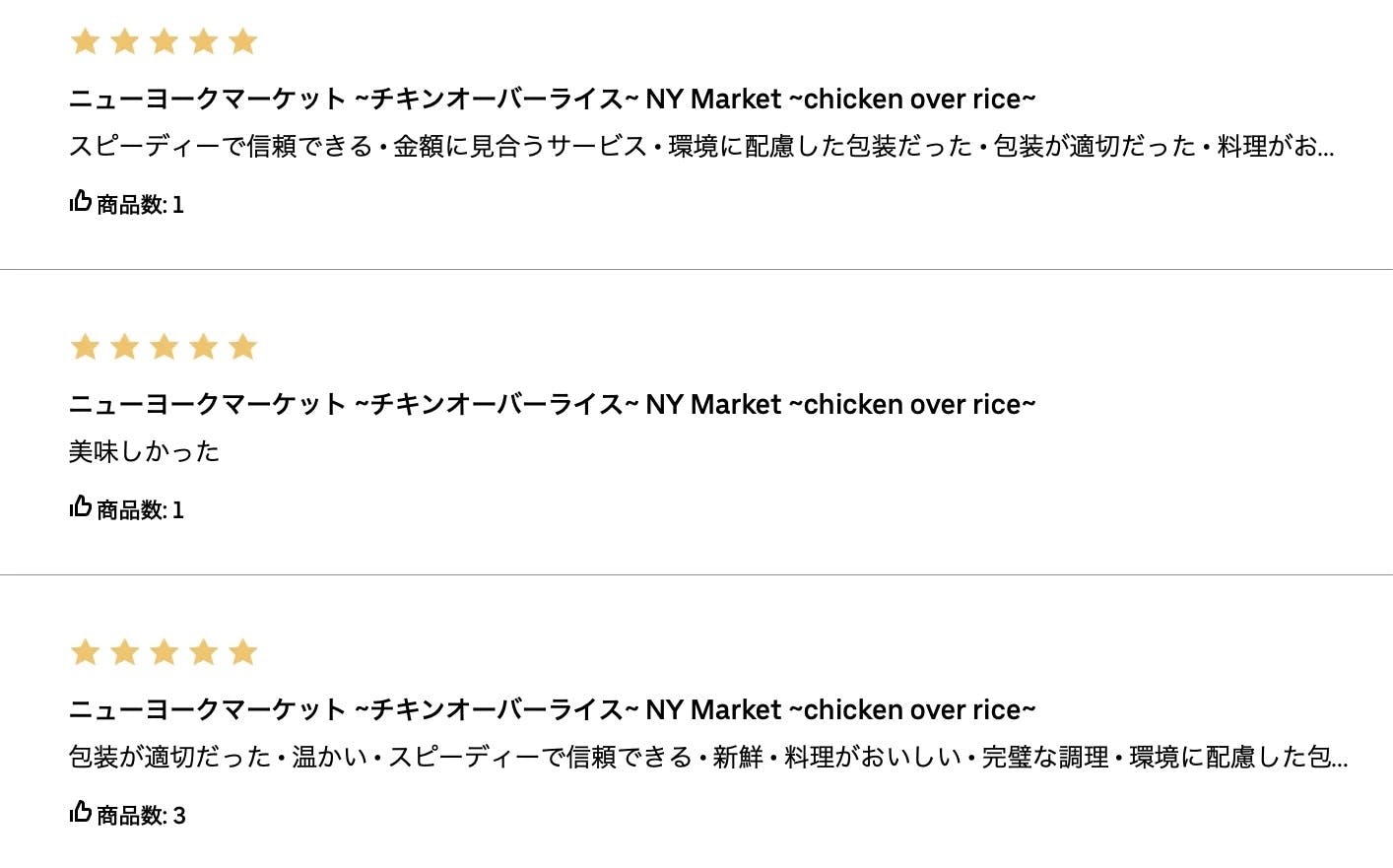The height and width of the screenshot is (868, 1393).
Task: Open the NY Market title in the second review
Action: coord(552,405)
